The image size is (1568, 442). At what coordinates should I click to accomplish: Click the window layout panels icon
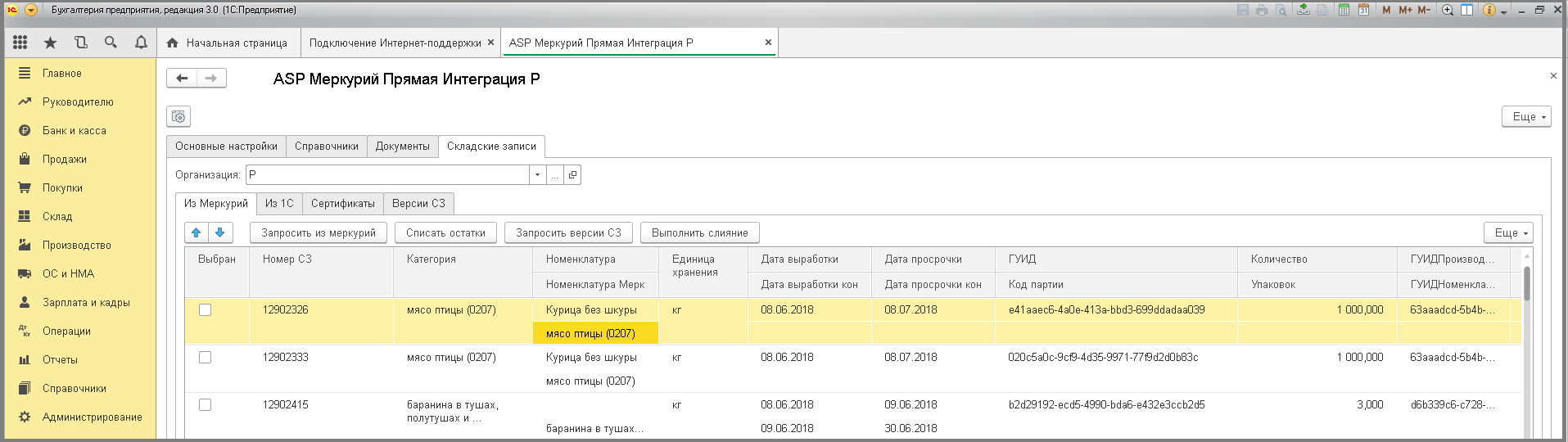(x=1467, y=10)
